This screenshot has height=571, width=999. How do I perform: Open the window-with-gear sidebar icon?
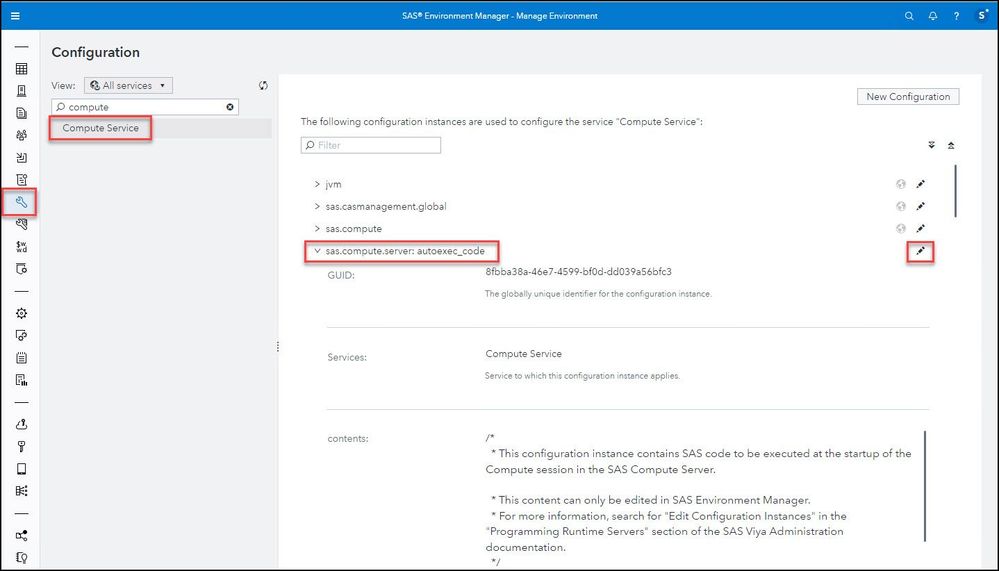click(21, 269)
